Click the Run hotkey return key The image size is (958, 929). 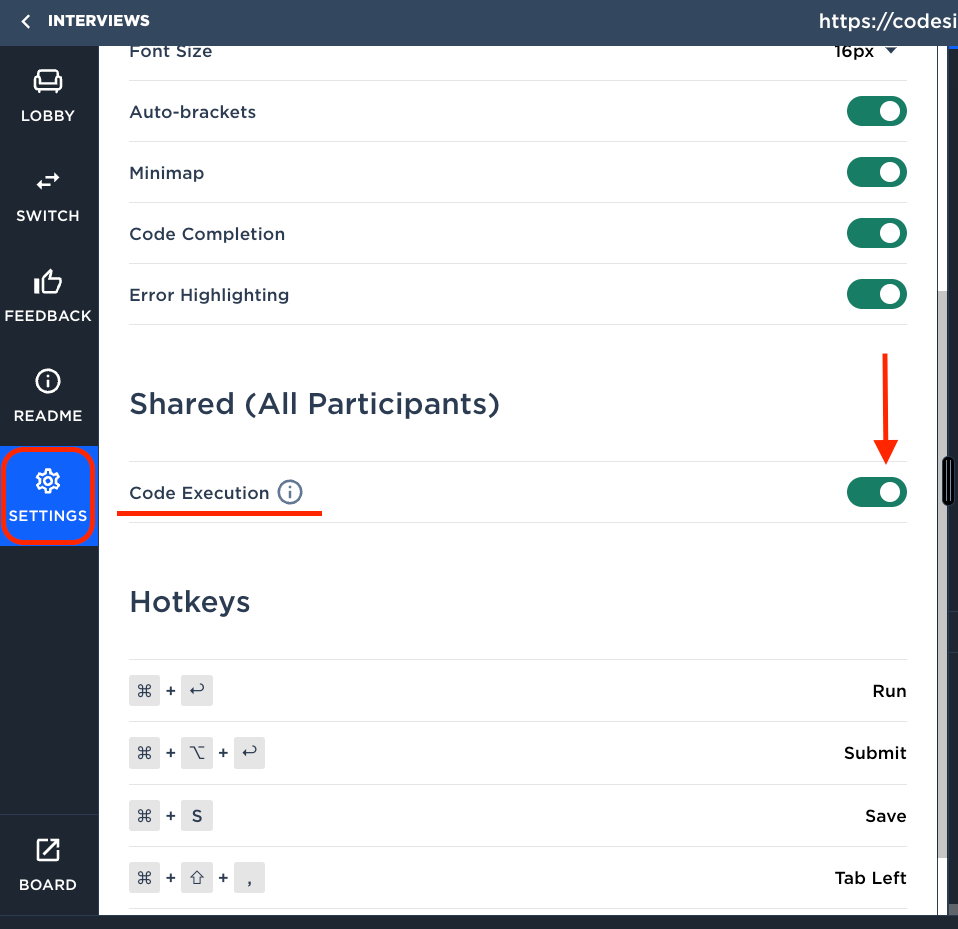click(x=197, y=690)
